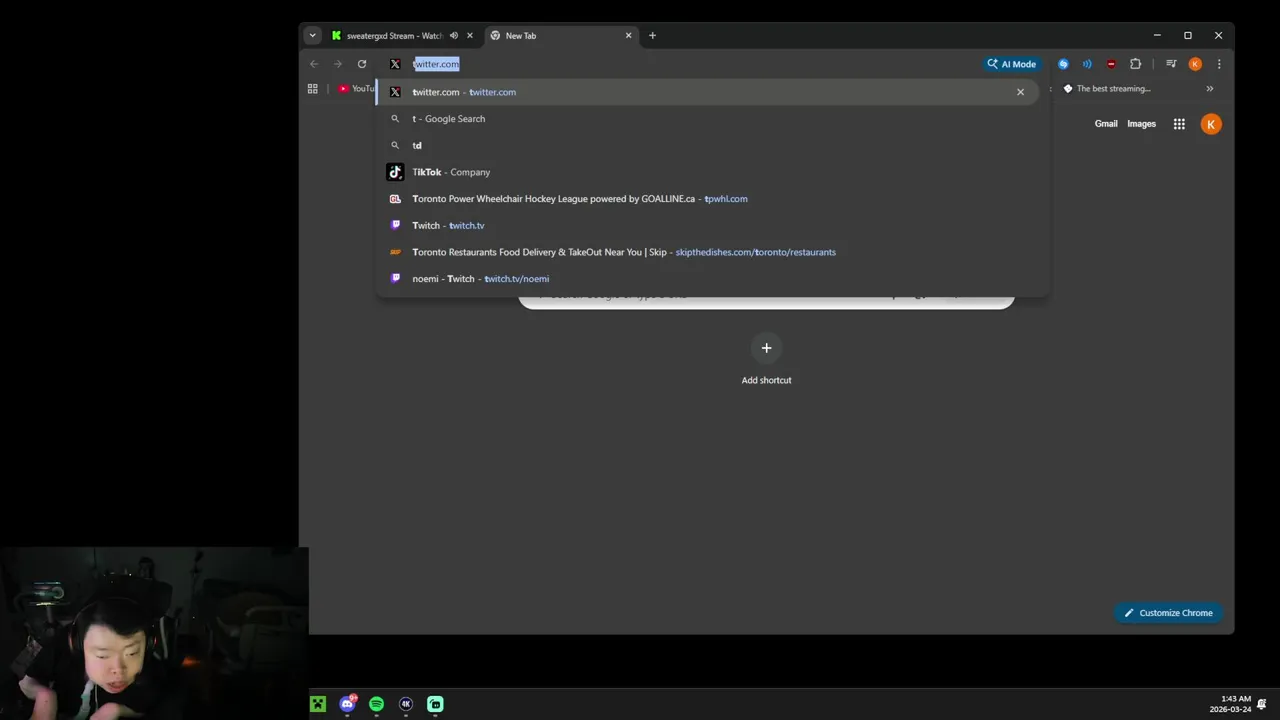Screen dimensions: 1280x720
Task: Expand the bookmarks overflow chevron
Action: 1210,89
